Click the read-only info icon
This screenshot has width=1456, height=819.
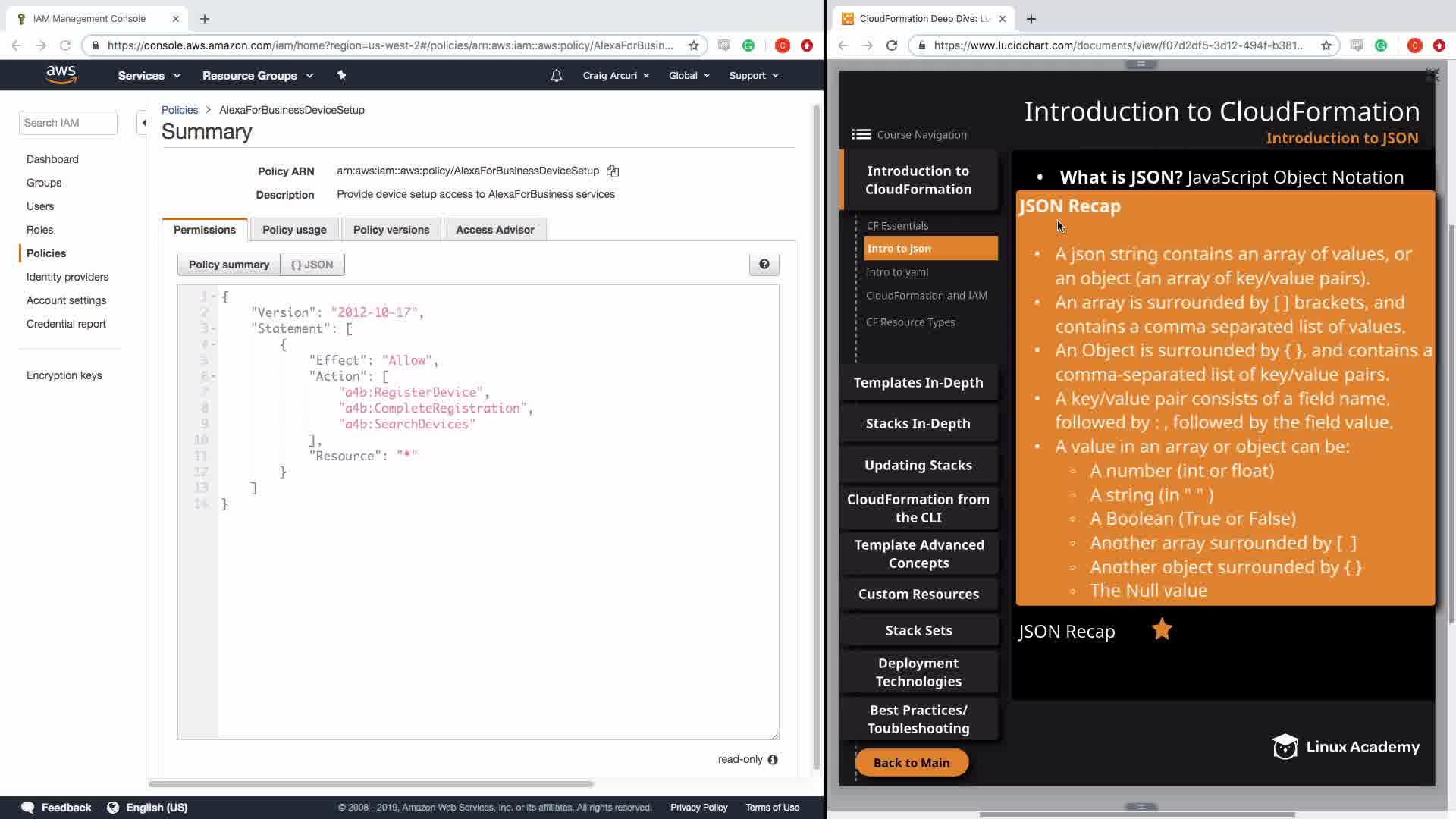[773, 760]
